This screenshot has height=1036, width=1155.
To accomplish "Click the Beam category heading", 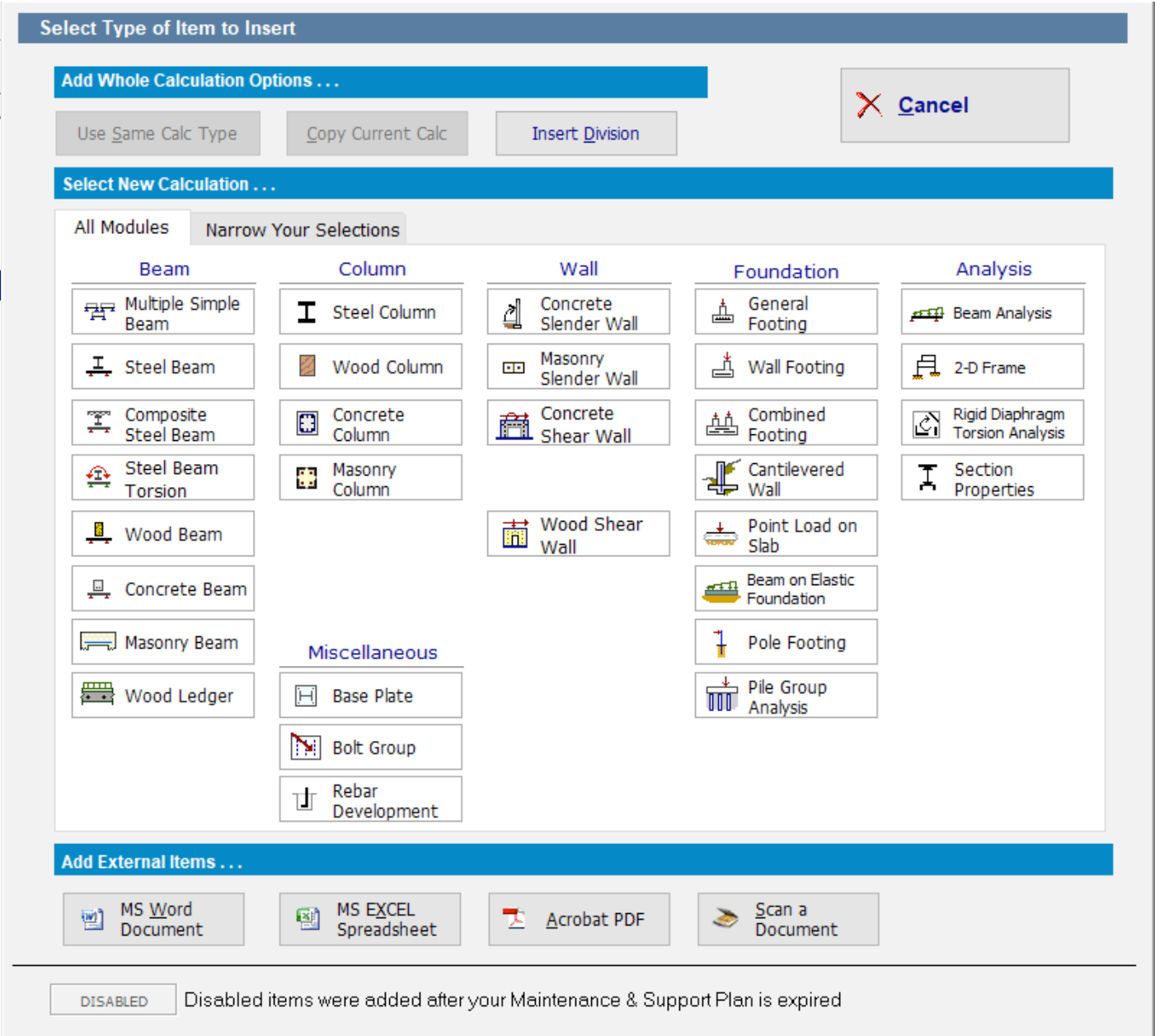I will (164, 269).
